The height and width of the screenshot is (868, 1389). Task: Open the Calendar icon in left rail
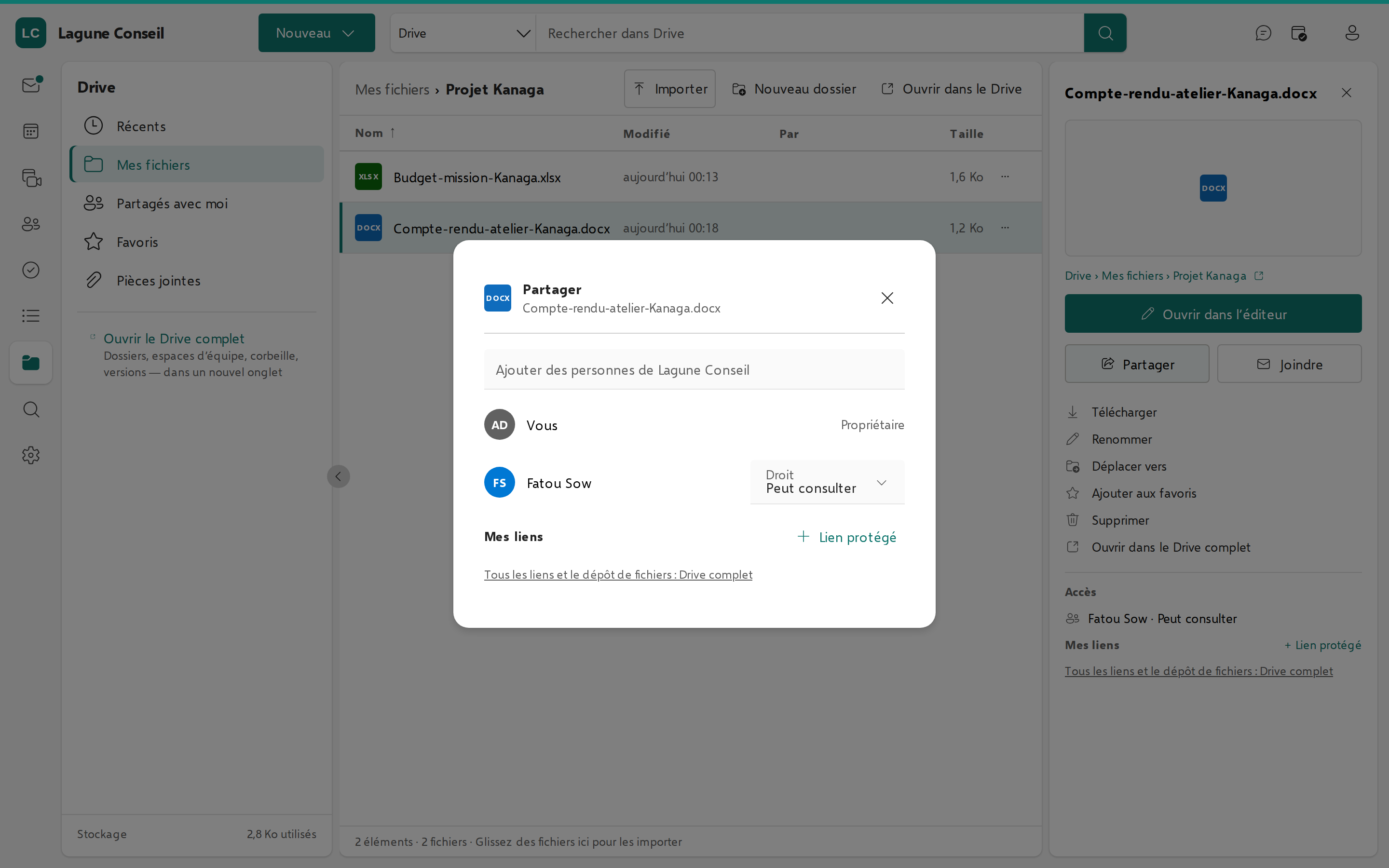pos(31,132)
